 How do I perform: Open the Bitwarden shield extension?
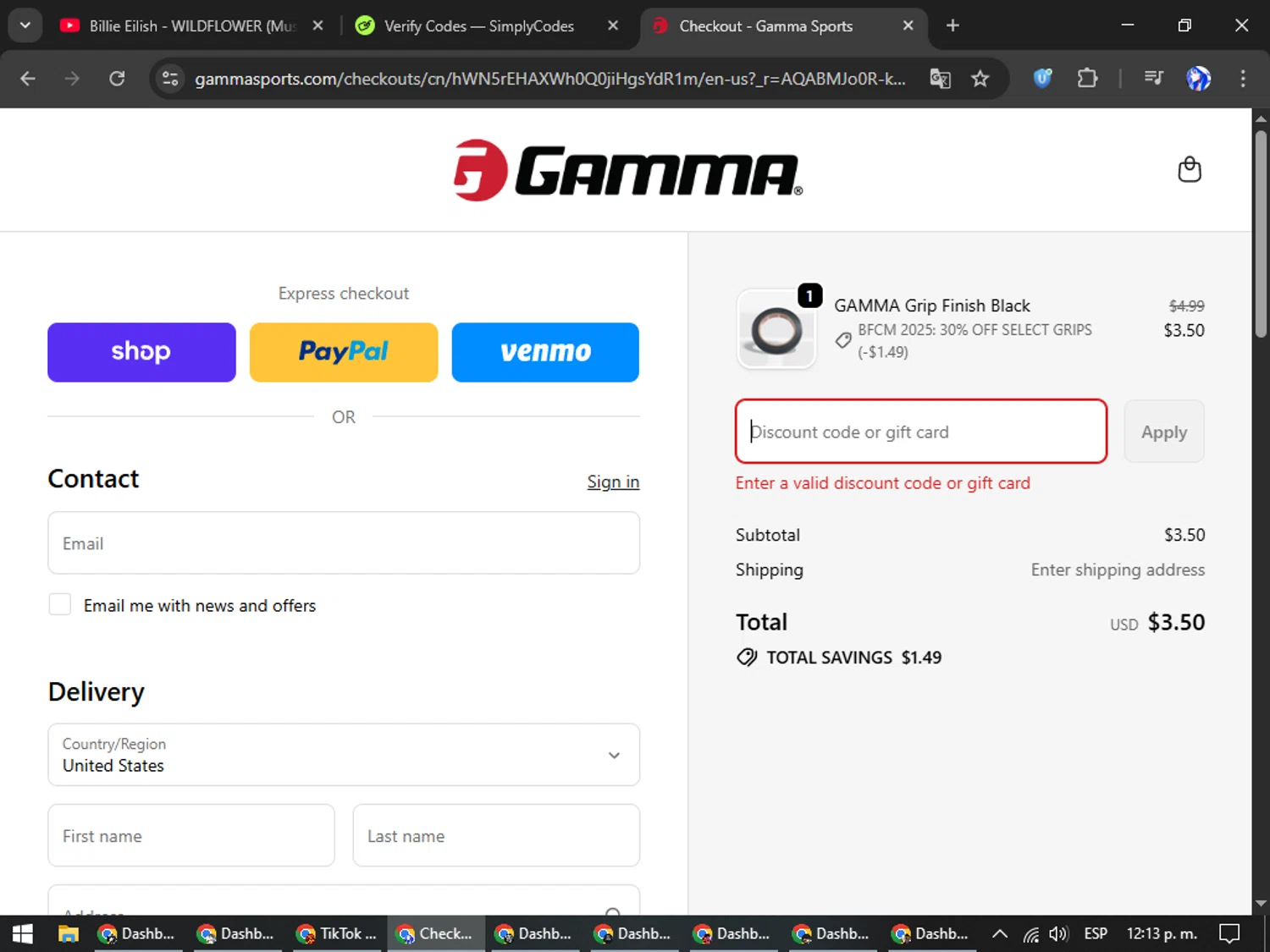tap(1042, 79)
